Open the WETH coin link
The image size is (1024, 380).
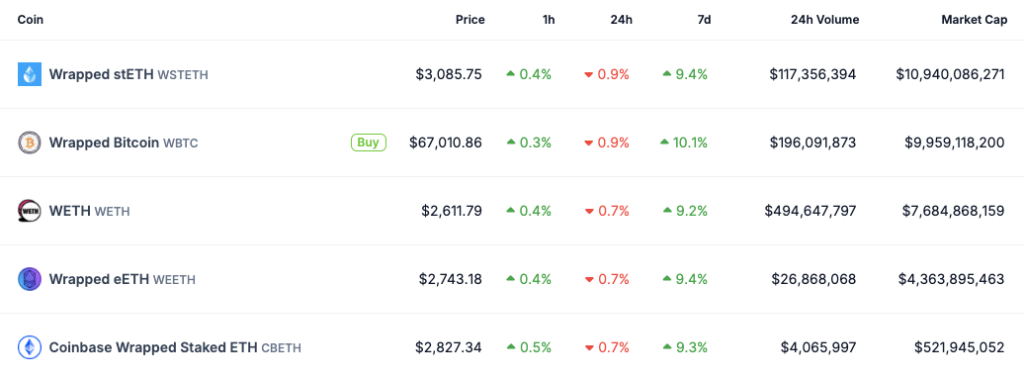[x=89, y=211]
